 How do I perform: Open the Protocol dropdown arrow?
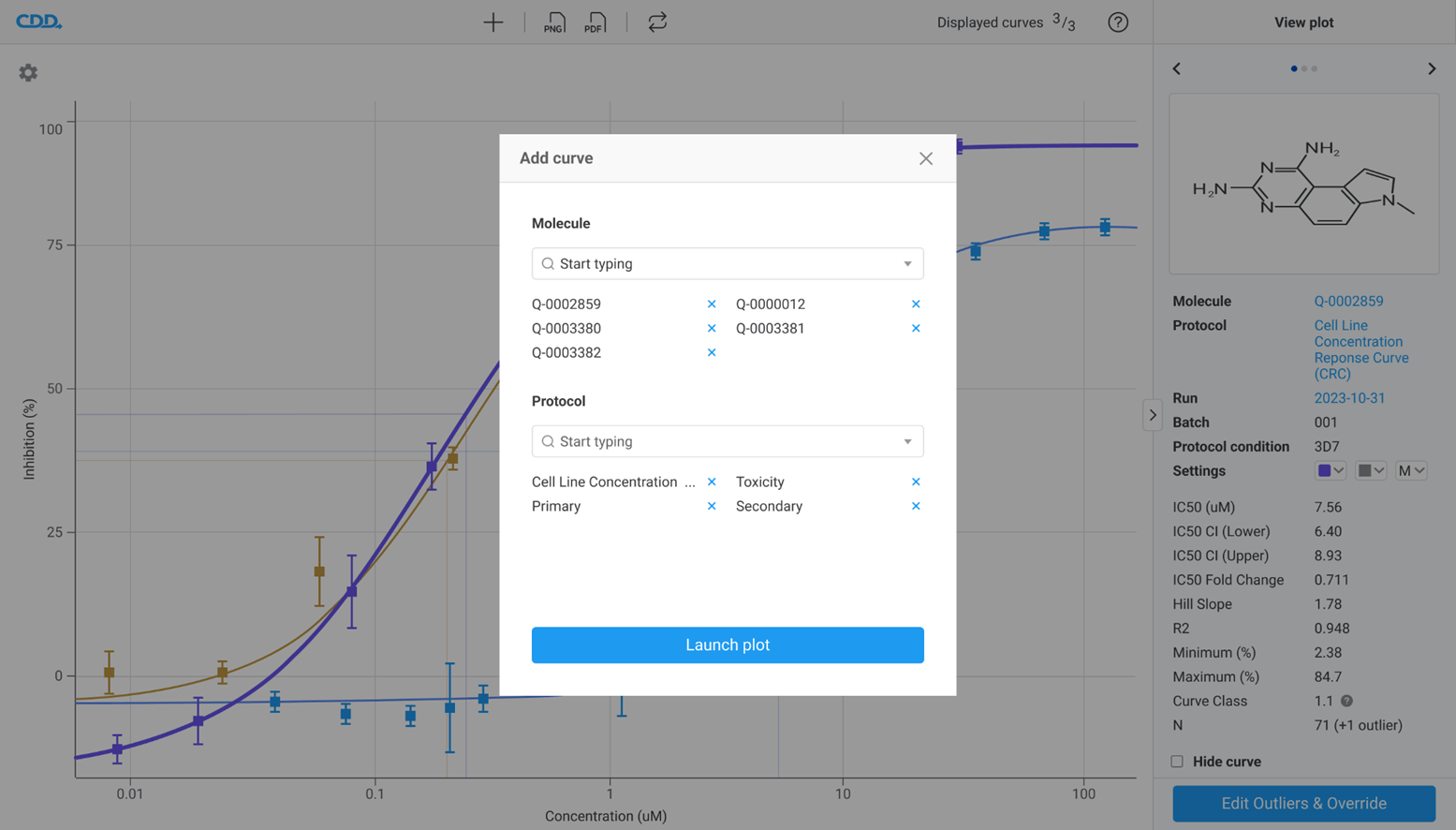(907, 442)
